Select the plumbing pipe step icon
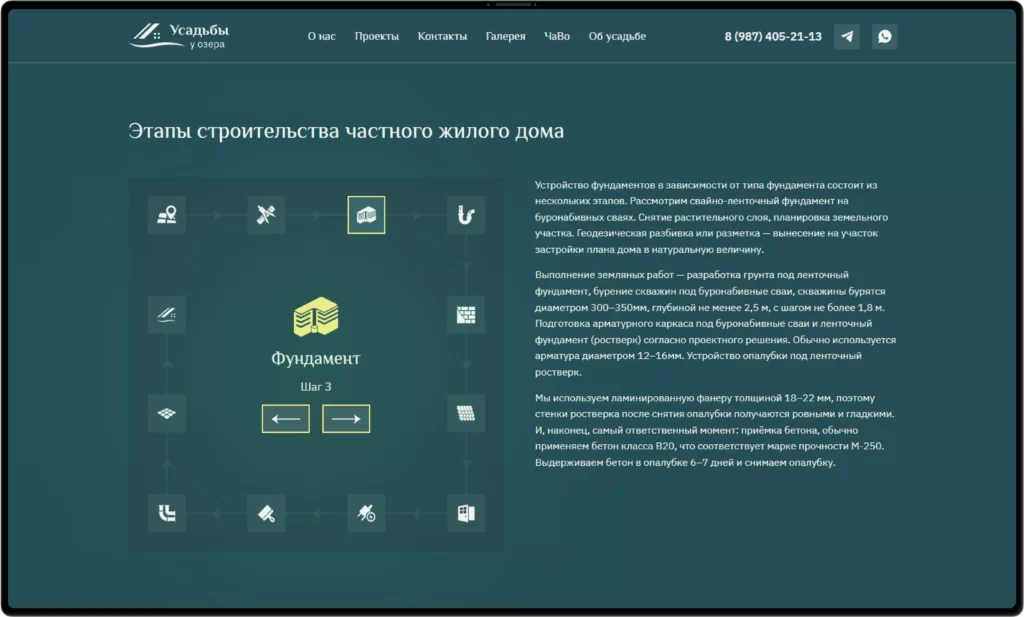1024x617 pixels. click(x=466, y=215)
